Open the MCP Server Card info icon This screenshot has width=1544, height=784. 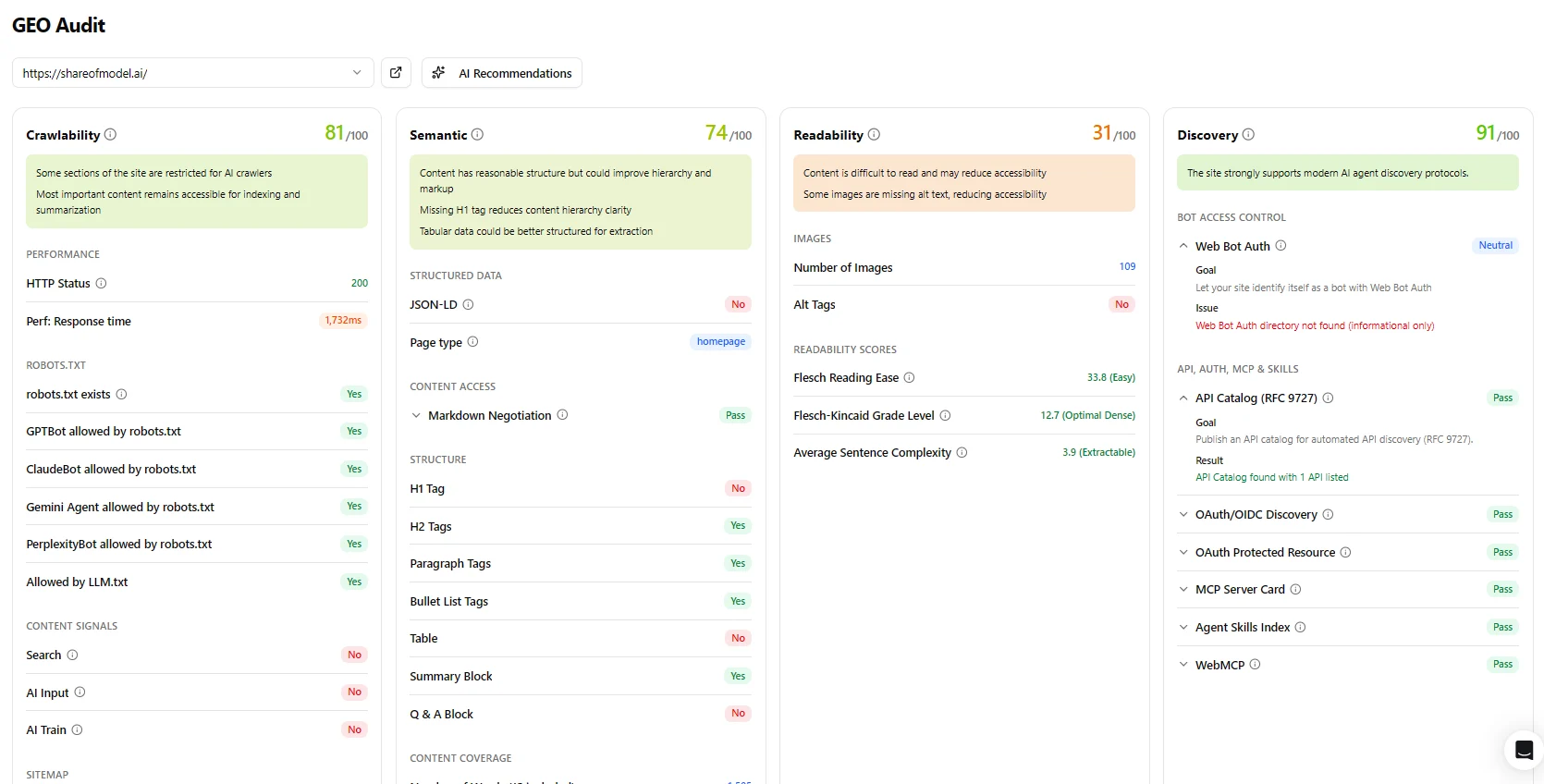coord(1295,590)
